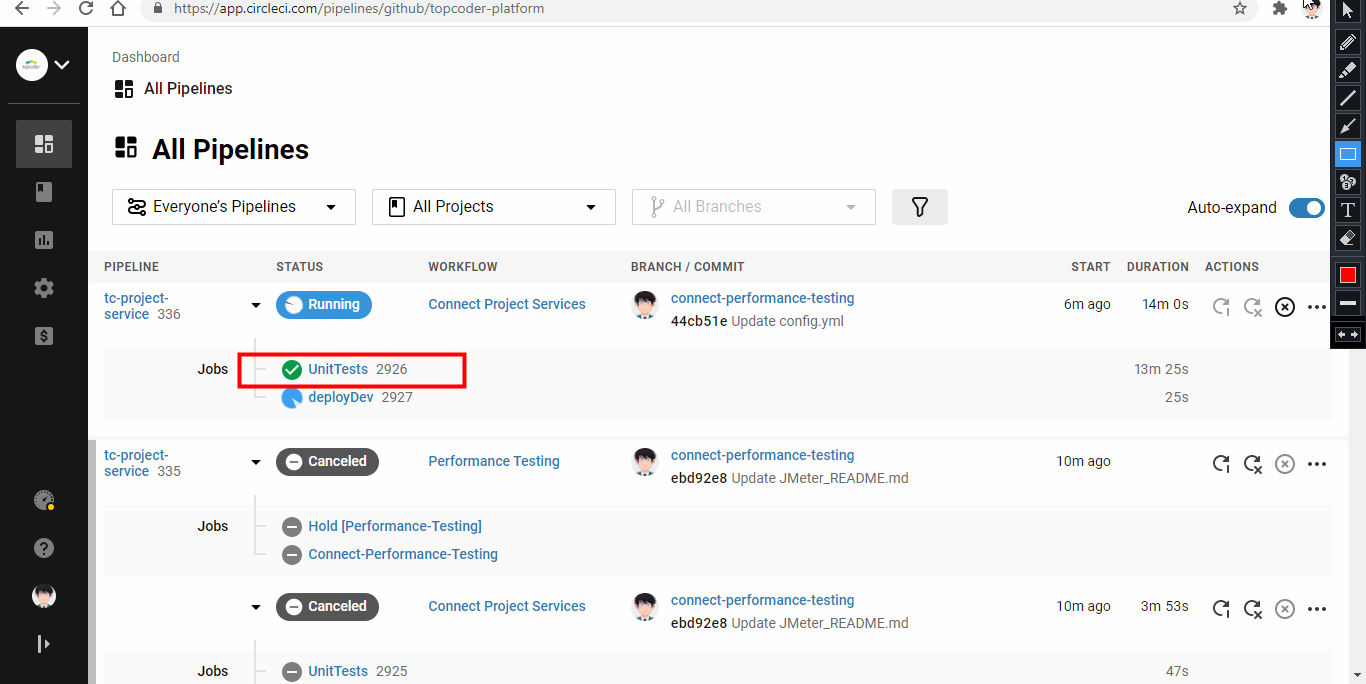
Task: Open the browser home page
Action: click(119, 9)
